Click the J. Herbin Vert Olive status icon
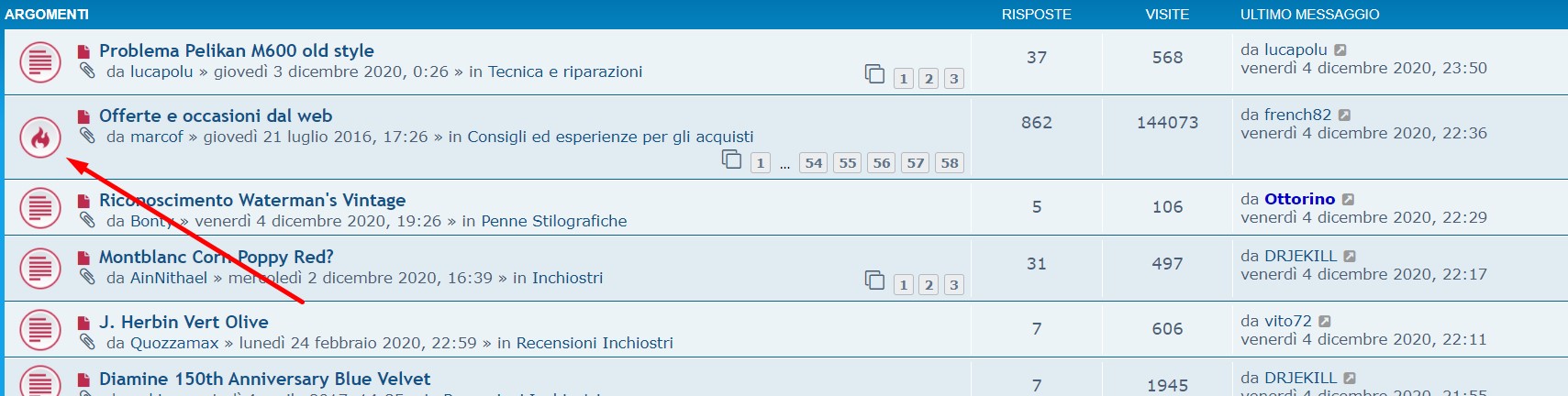This screenshot has height=396, width=1568. tap(40, 329)
